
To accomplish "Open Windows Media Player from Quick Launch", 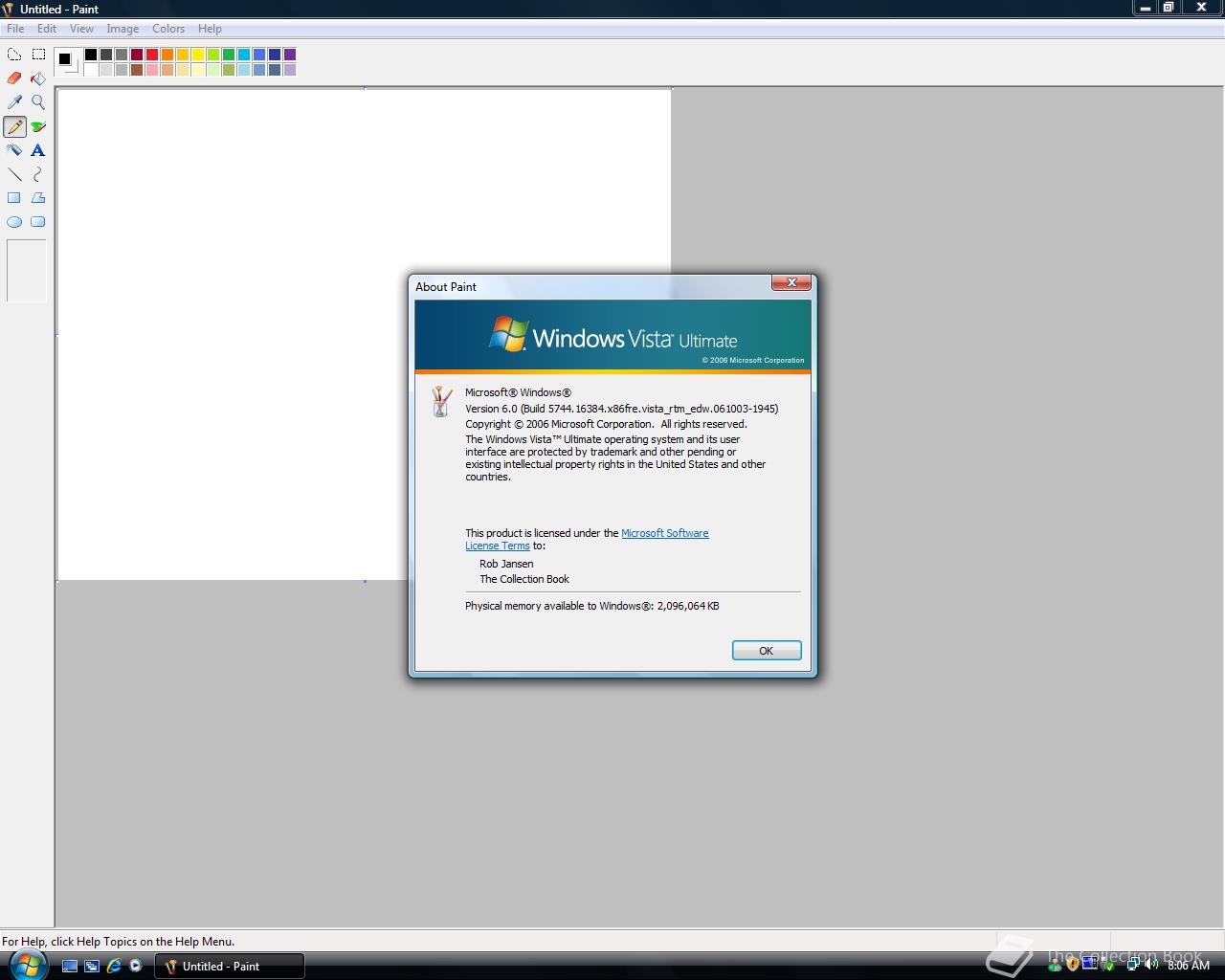I will (x=136, y=967).
